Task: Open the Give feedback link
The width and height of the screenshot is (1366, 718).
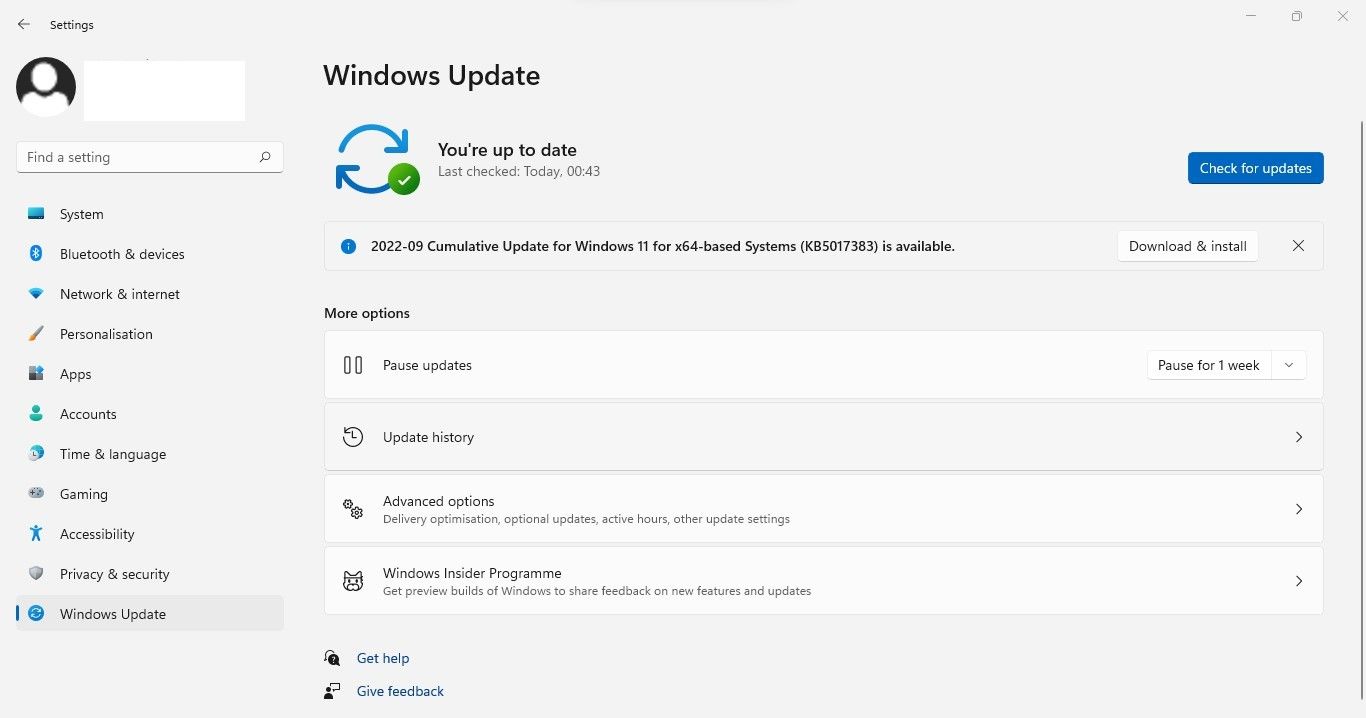Action: [x=400, y=691]
